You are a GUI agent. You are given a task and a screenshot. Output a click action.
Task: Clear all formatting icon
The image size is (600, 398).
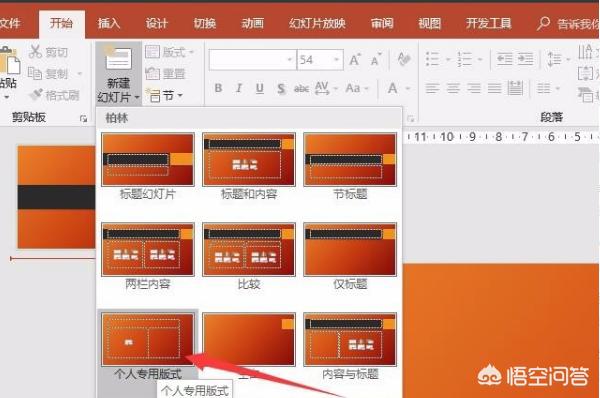[404, 59]
